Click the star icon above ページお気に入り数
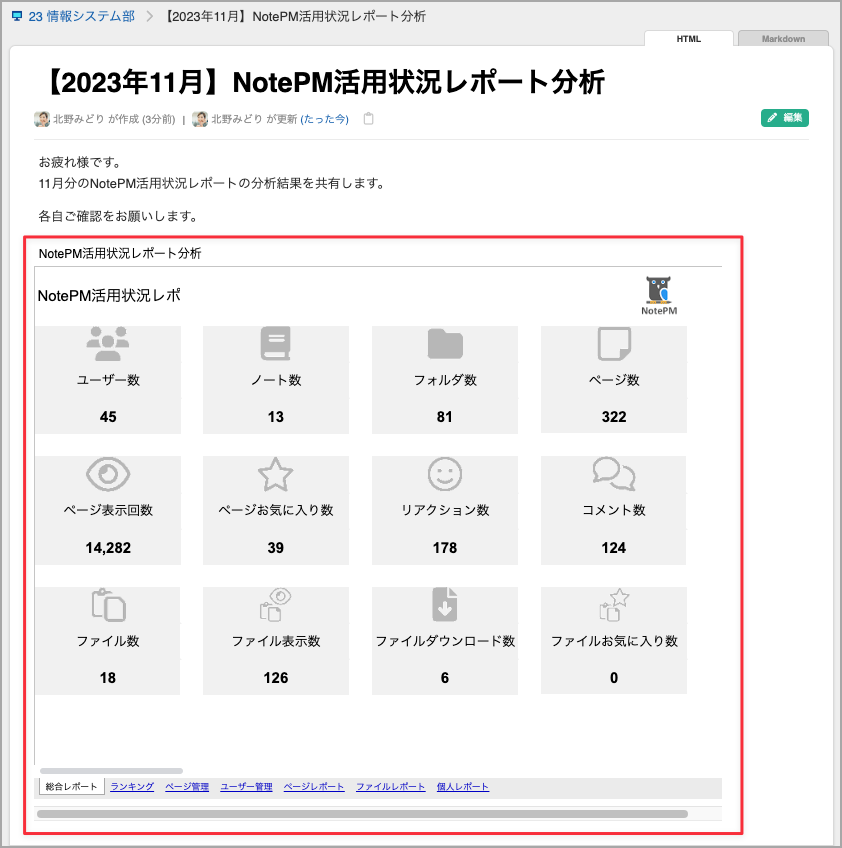Image resolution: width=842 pixels, height=848 pixels. click(276, 474)
